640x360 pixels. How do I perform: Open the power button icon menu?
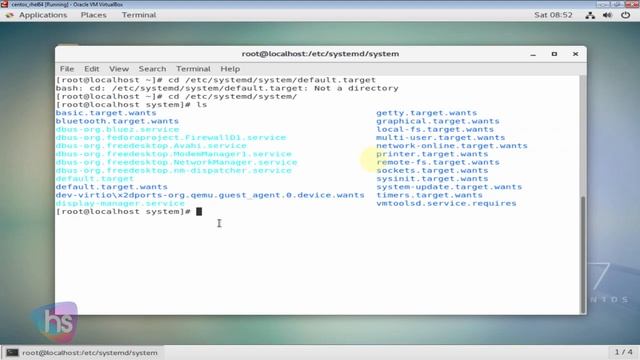[625, 16]
